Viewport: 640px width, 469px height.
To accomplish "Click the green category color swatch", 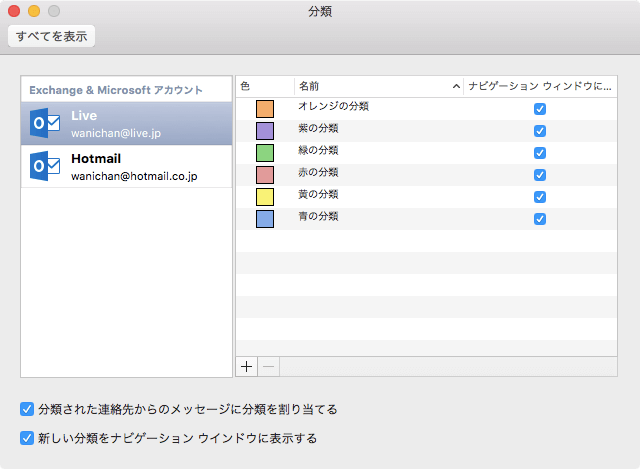I will click(x=265, y=153).
